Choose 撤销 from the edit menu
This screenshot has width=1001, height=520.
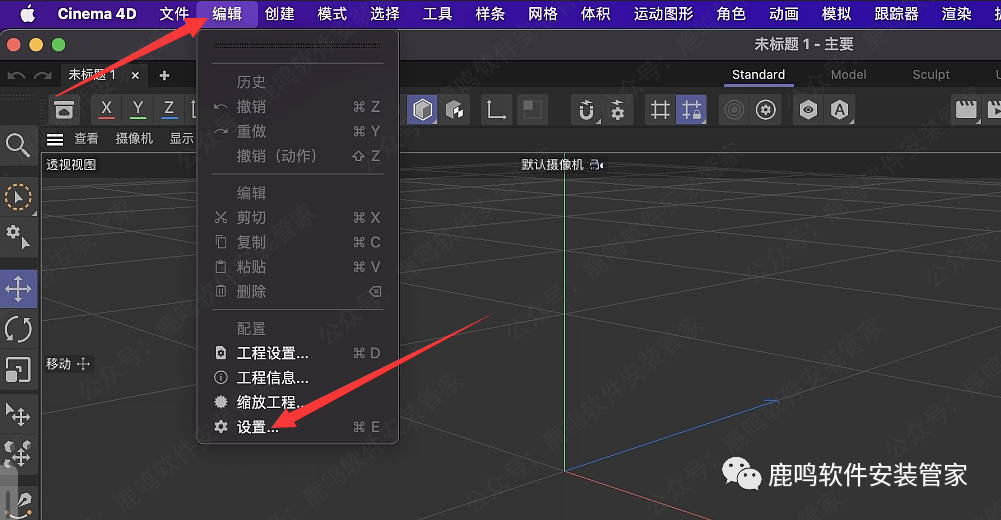pyautogui.click(x=297, y=107)
